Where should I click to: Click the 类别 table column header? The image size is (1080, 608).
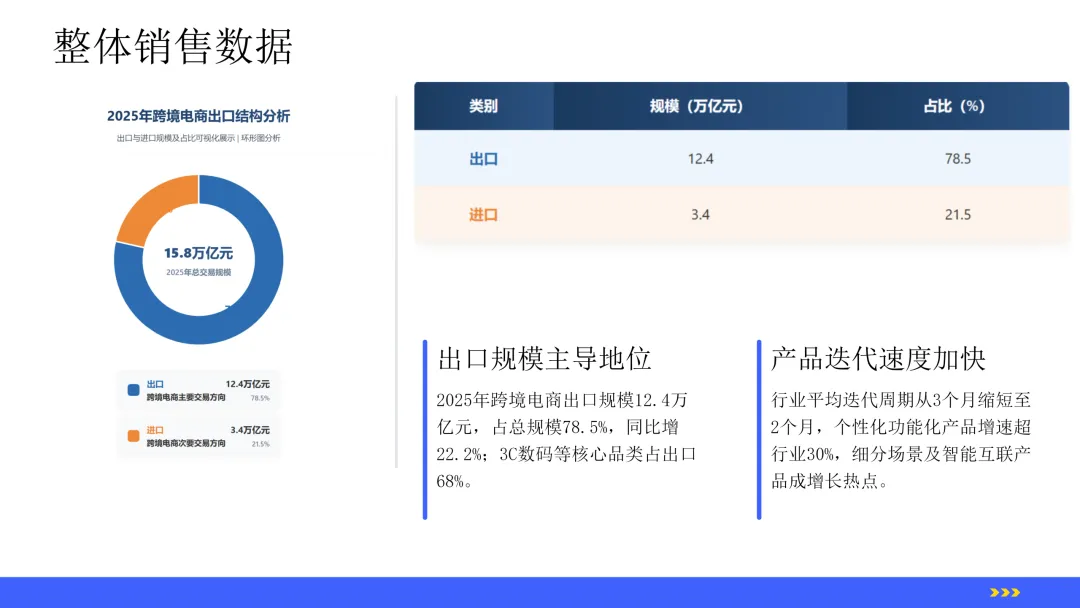(484, 106)
